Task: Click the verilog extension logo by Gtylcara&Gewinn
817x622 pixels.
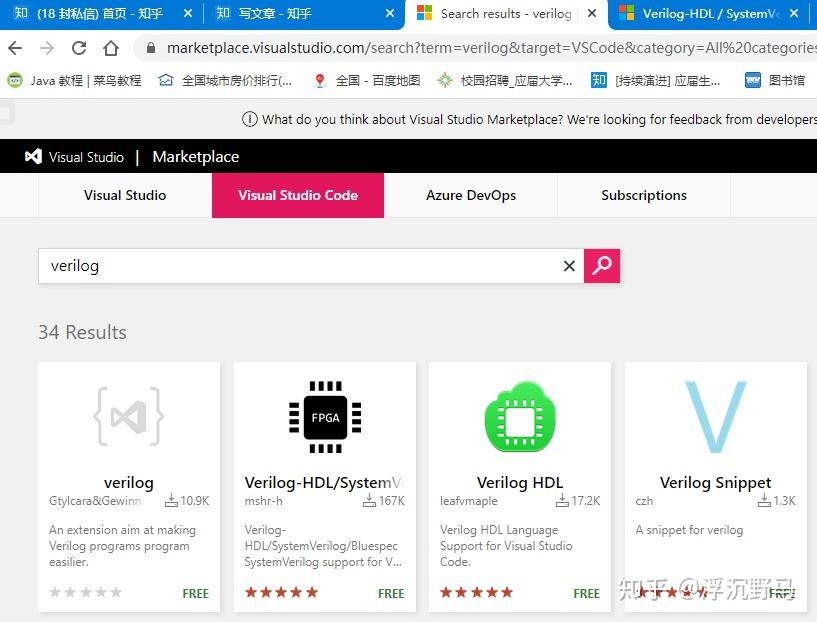Action: [x=128, y=417]
